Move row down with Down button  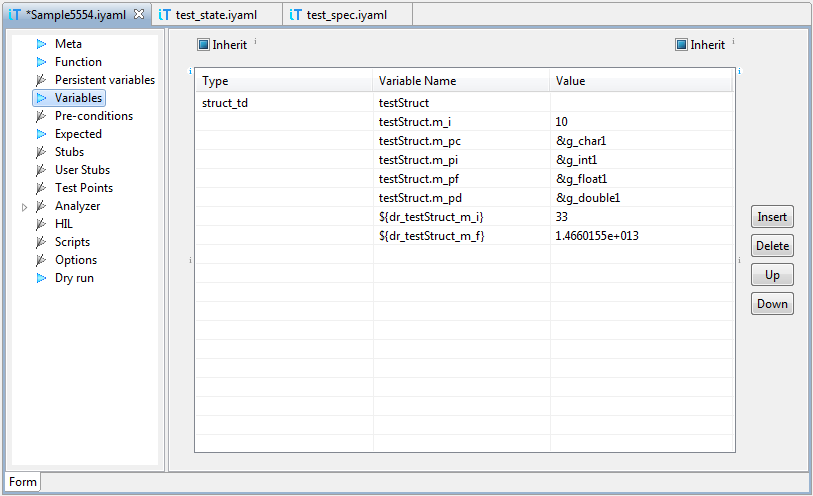(771, 304)
